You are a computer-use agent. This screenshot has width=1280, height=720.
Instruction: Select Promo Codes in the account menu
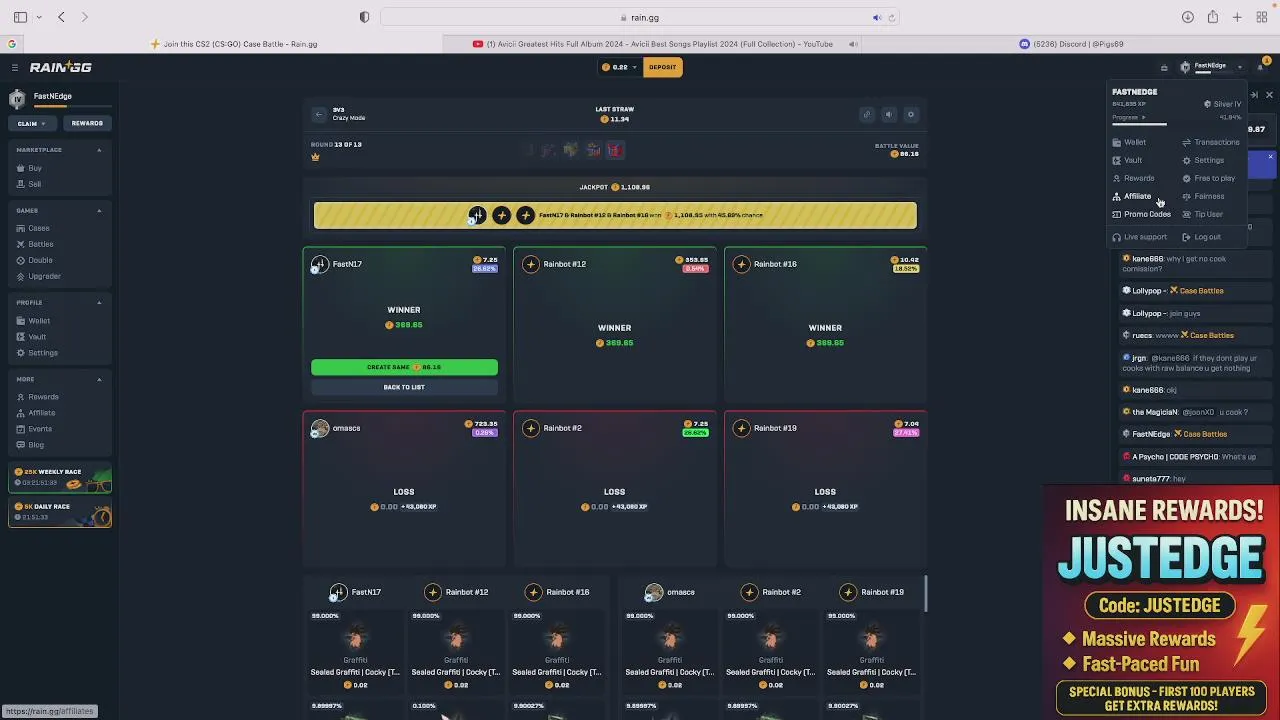point(1141,214)
